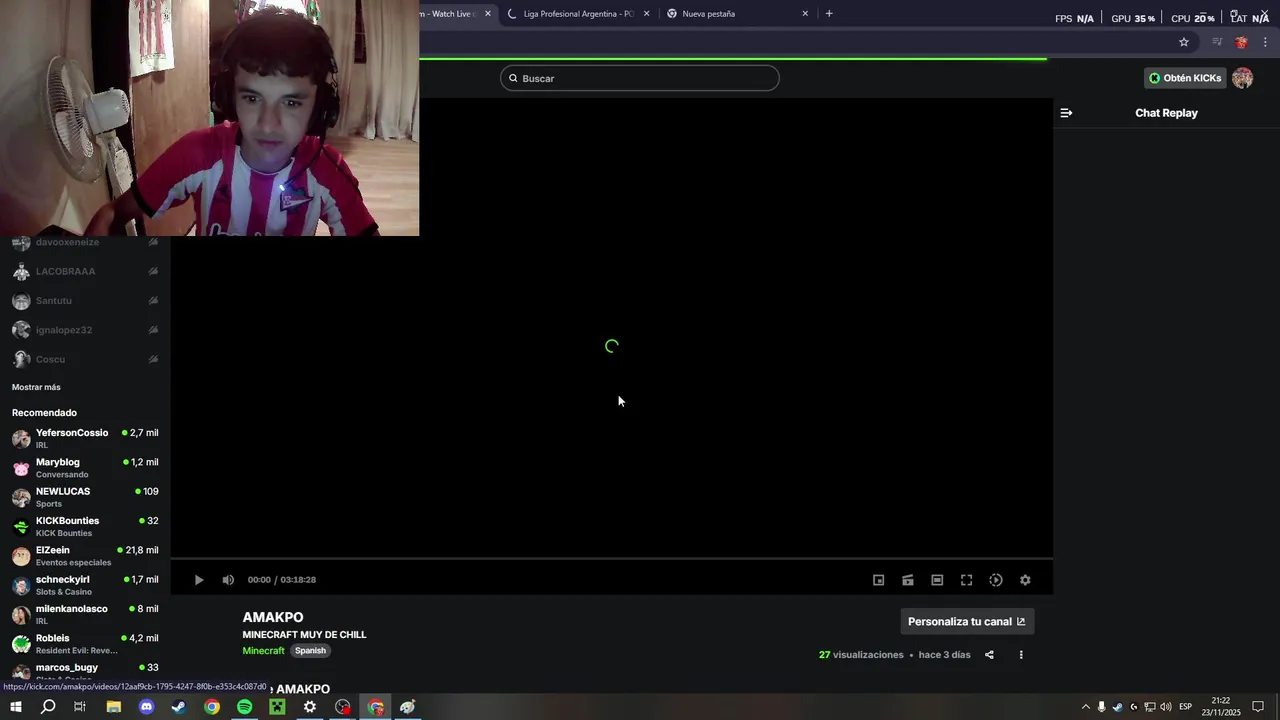
Task: Open Minecraft from the taskbar
Action: pos(277,707)
